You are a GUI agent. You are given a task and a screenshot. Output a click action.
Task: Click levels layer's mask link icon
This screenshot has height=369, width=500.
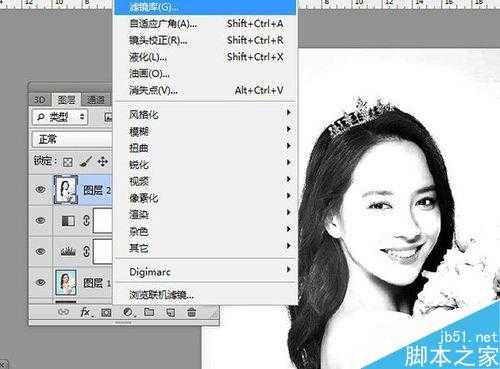[86, 251]
